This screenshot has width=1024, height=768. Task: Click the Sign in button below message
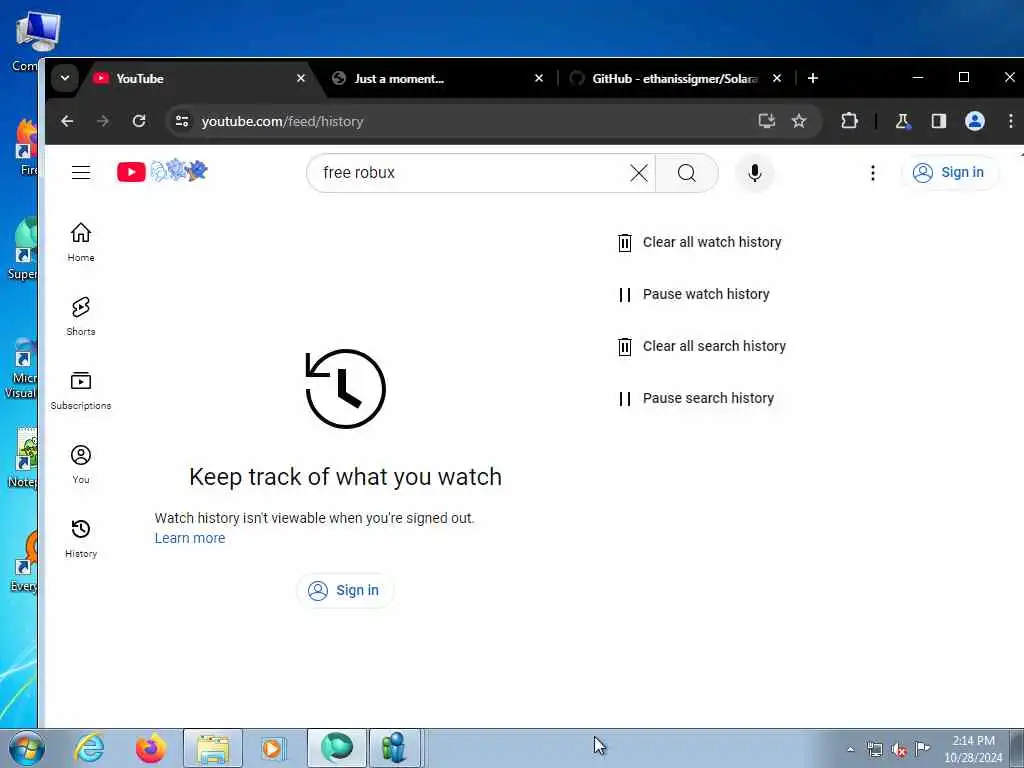[x=345, y=590]
